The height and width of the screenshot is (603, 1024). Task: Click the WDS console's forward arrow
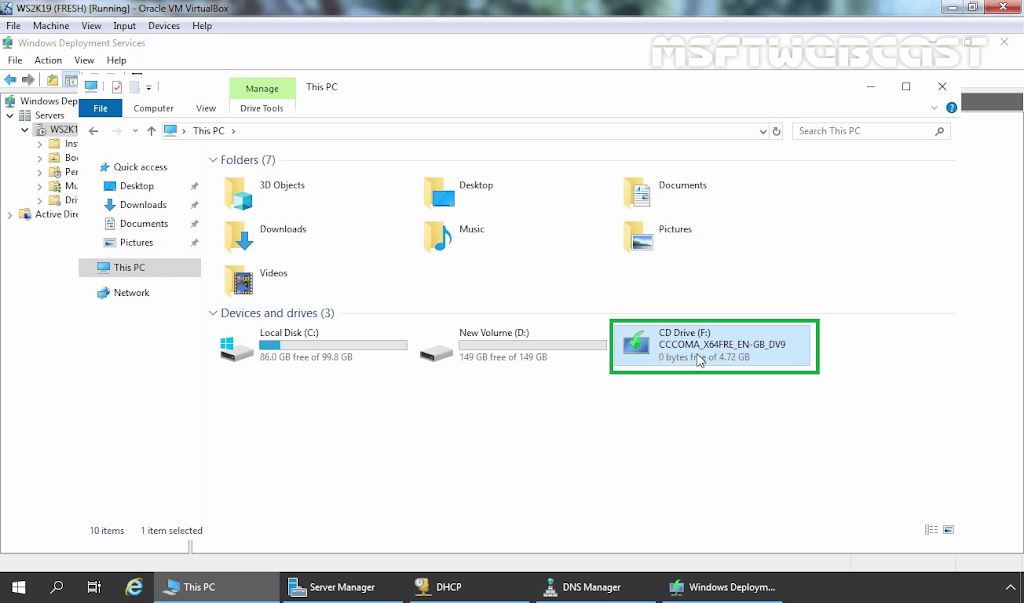click(28, 80)
